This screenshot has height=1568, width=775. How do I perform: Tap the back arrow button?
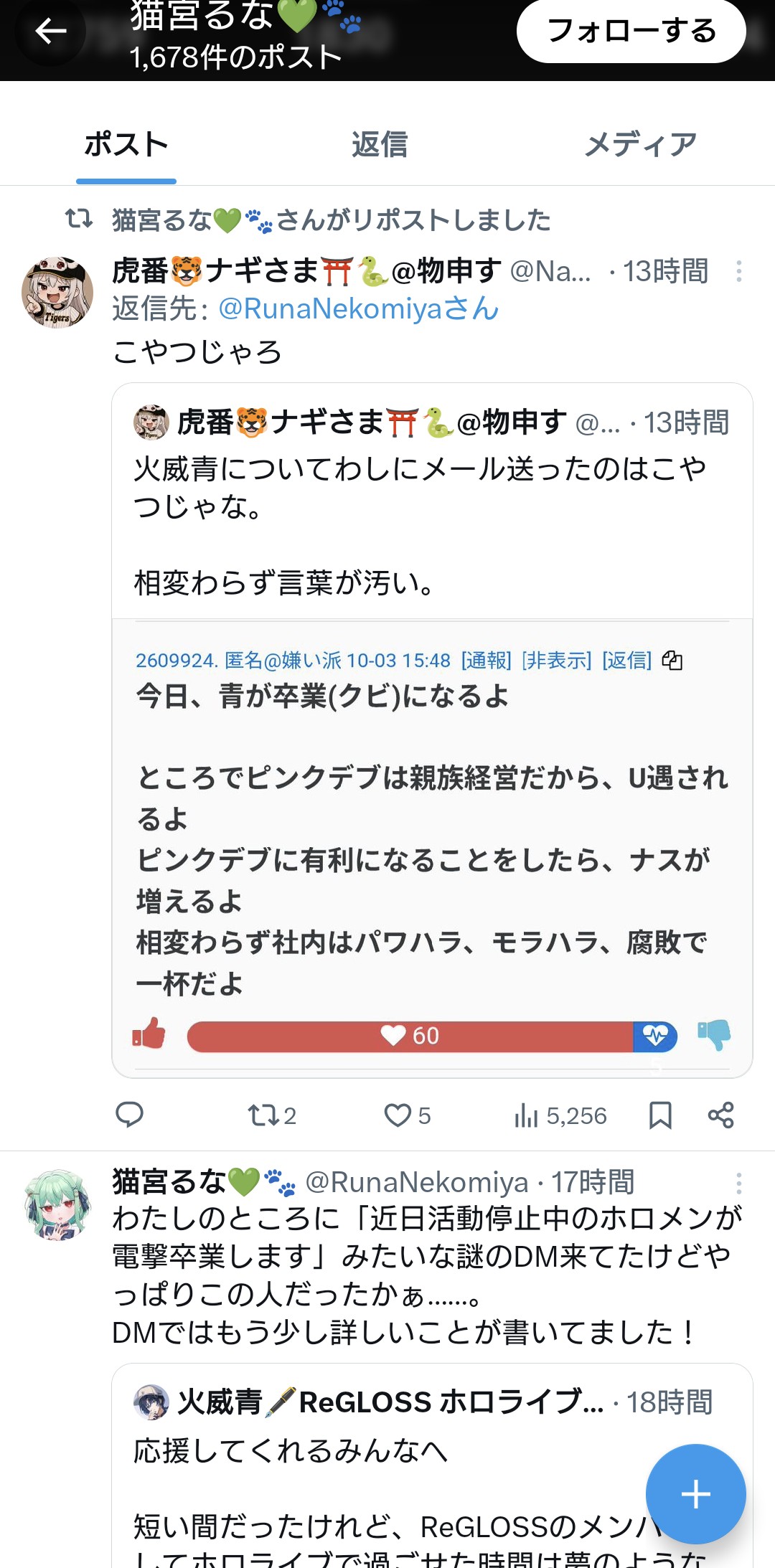tap(50, 32)
